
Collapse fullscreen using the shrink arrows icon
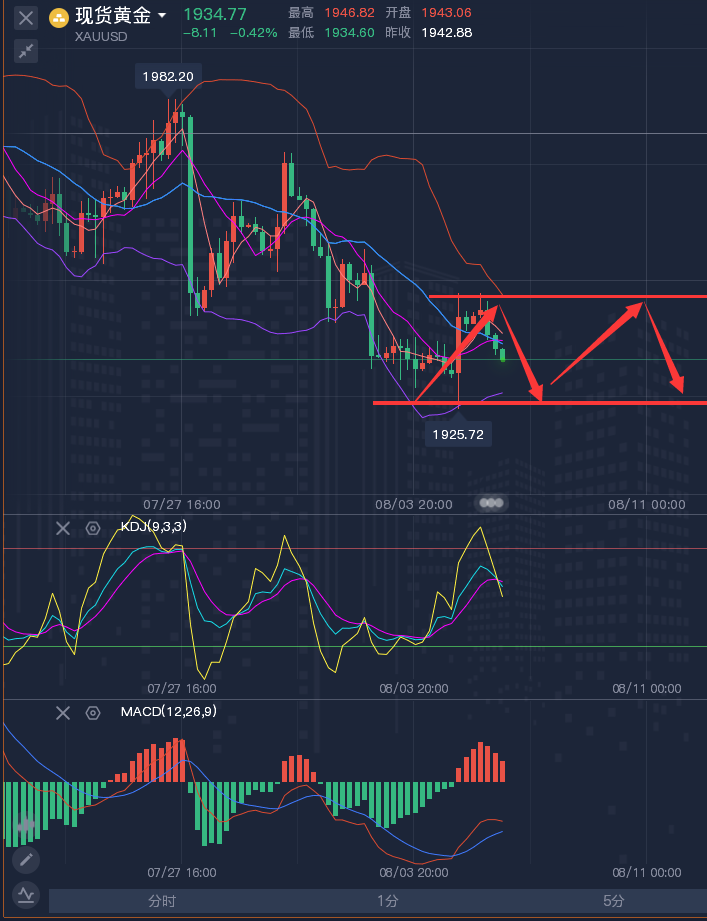(26, 51)
